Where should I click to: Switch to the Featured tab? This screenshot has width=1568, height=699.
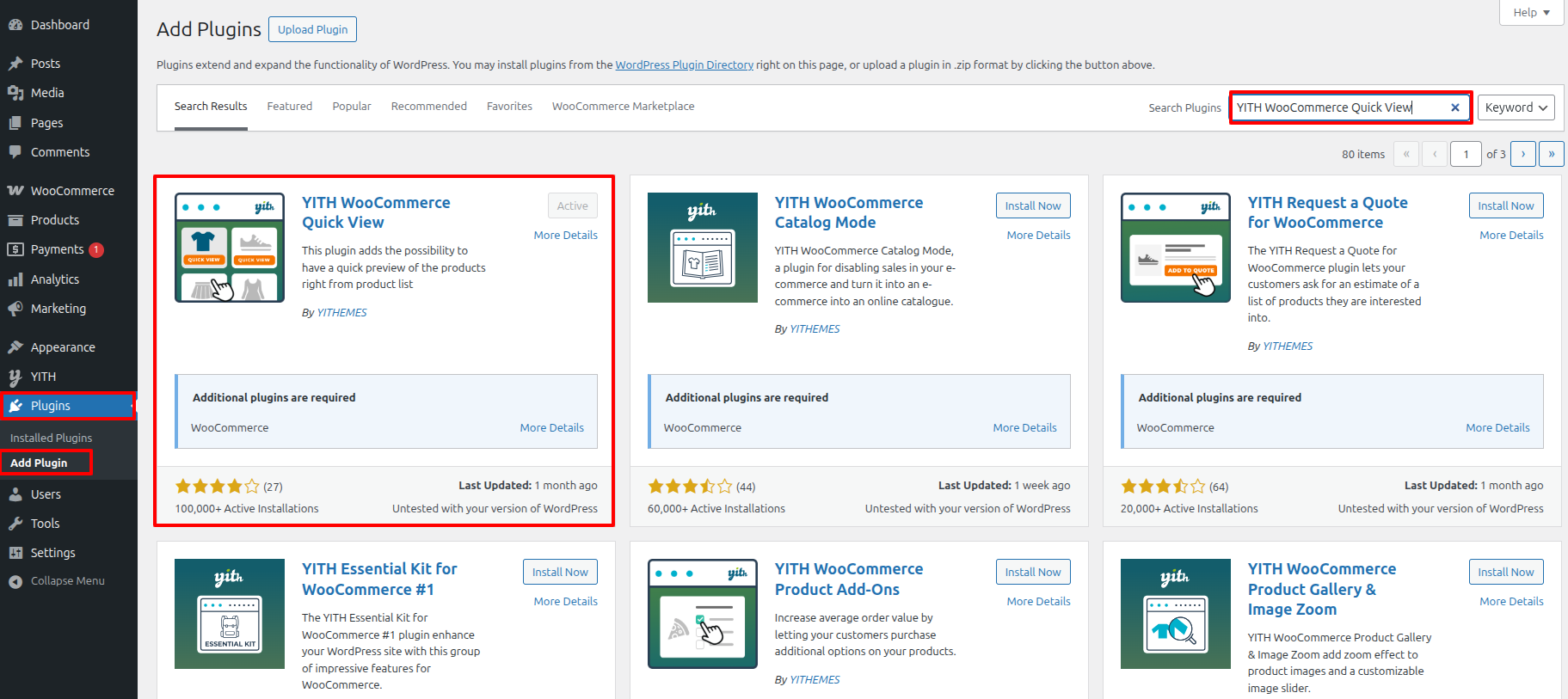[x=289, y=107]
